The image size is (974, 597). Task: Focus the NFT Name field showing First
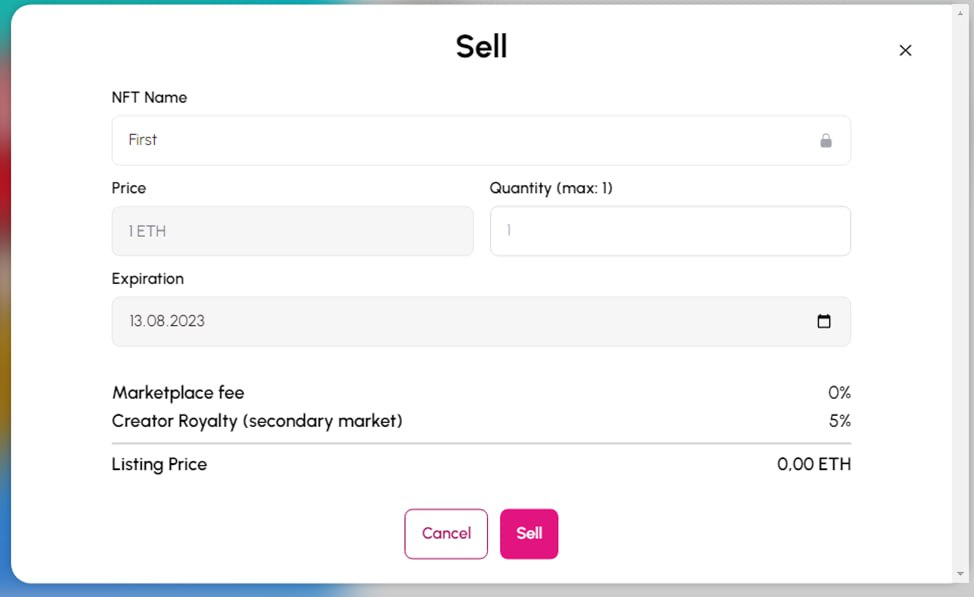(481, 140)
